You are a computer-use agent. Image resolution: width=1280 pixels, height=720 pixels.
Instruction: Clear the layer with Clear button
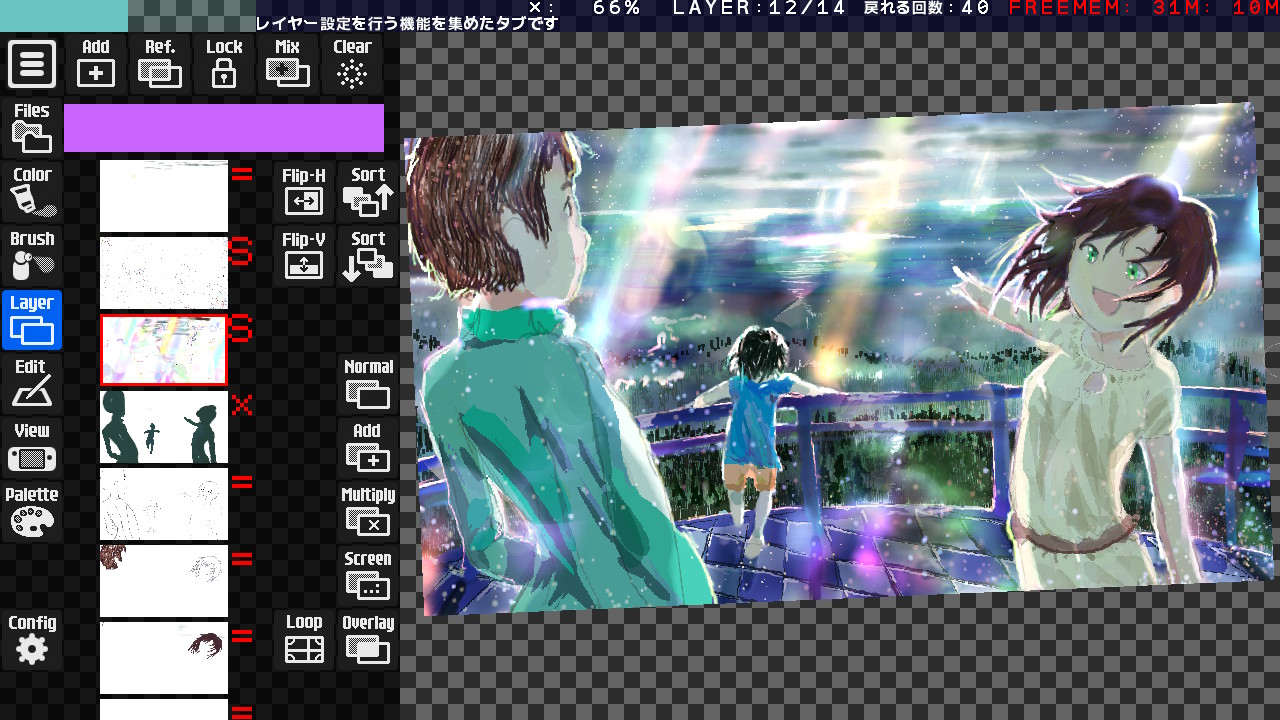352,64
